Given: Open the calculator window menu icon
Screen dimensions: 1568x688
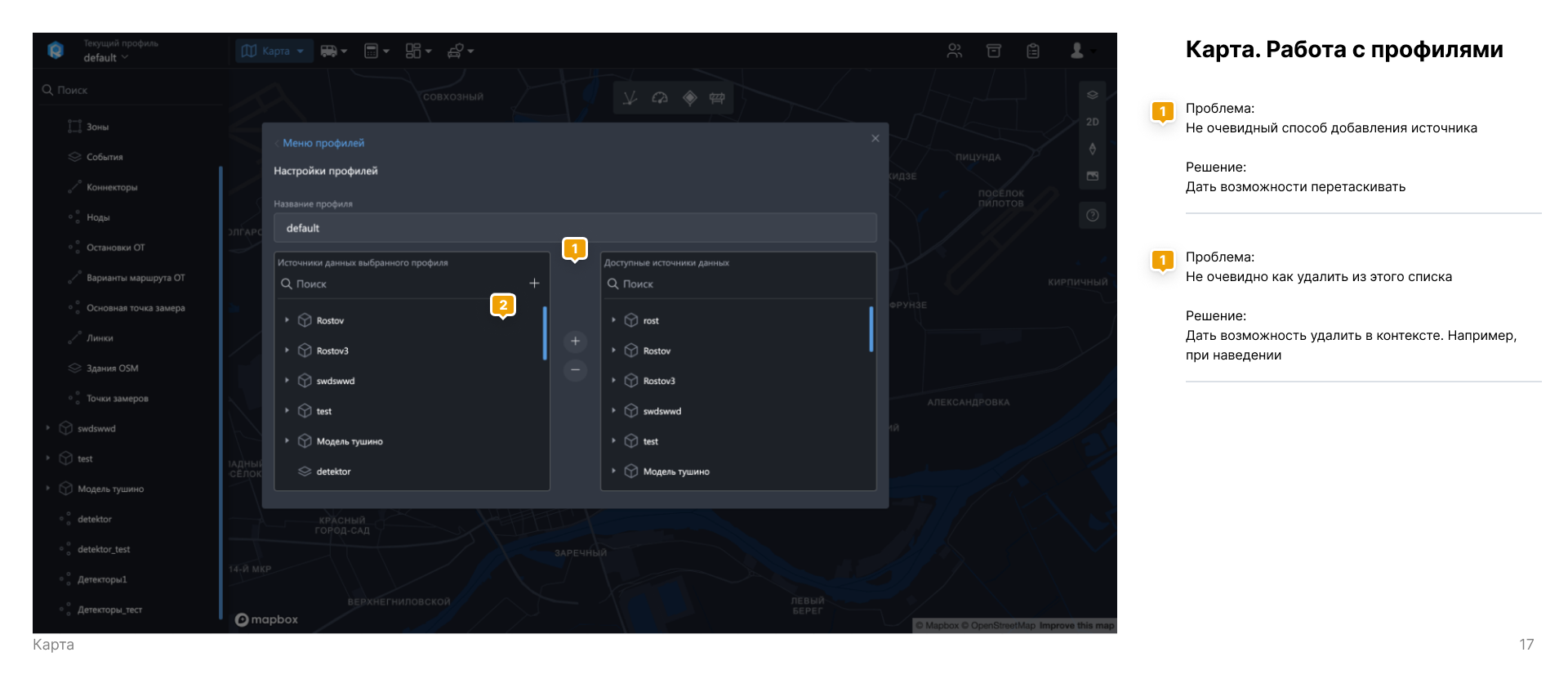Looking at the screenshot, I should 376,51.
